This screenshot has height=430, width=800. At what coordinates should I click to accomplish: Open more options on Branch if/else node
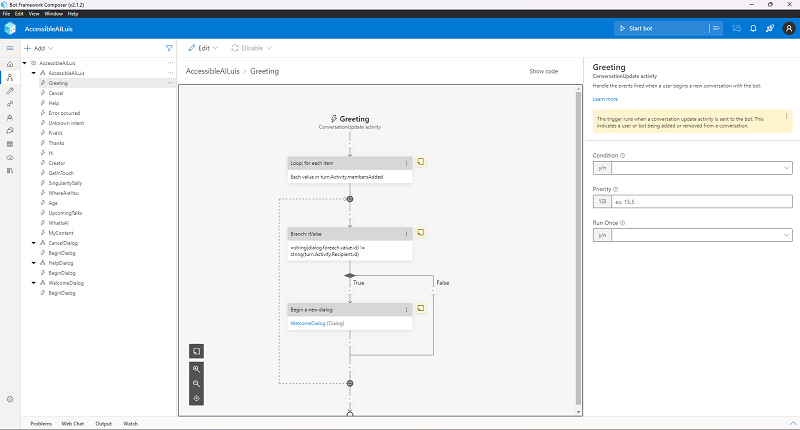pos(407,234)
